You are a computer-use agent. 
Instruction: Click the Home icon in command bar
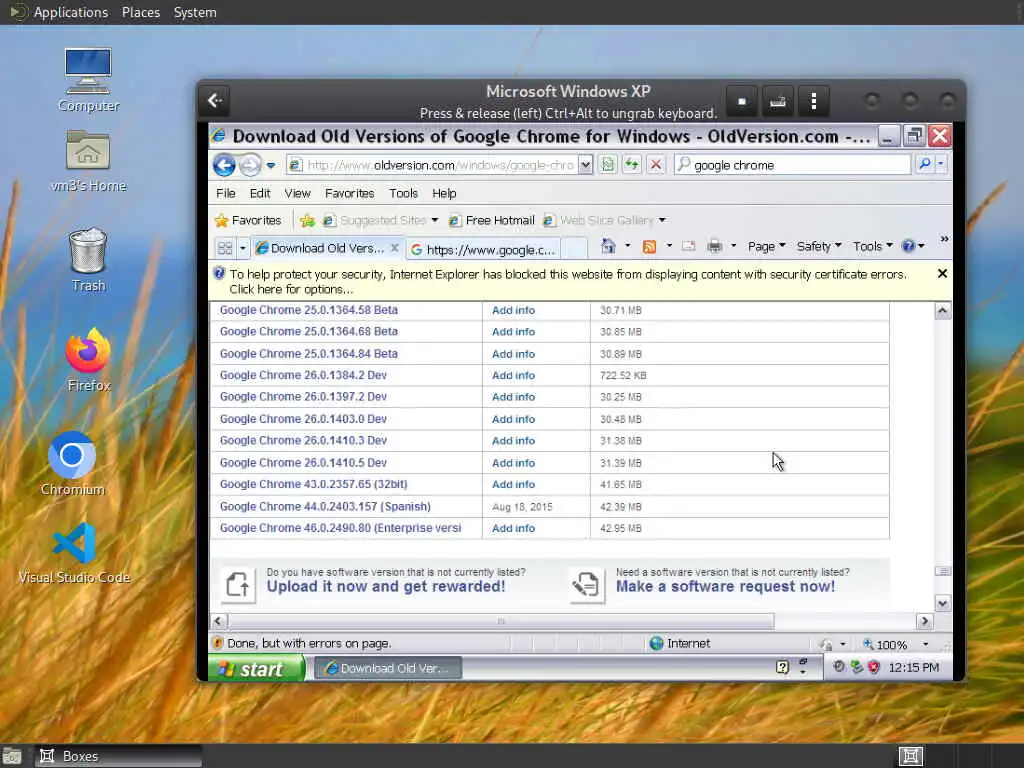(x=608, y=246)
